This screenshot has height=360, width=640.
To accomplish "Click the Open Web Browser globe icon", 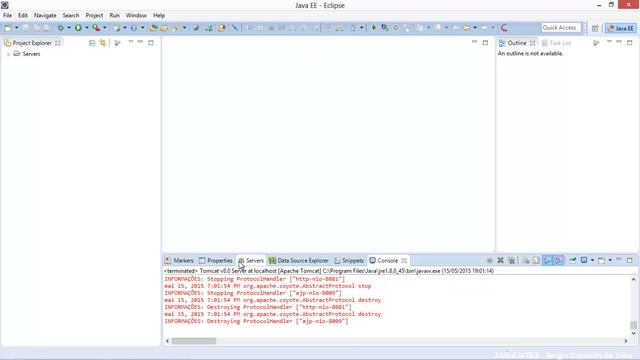I will coord(196,28).
